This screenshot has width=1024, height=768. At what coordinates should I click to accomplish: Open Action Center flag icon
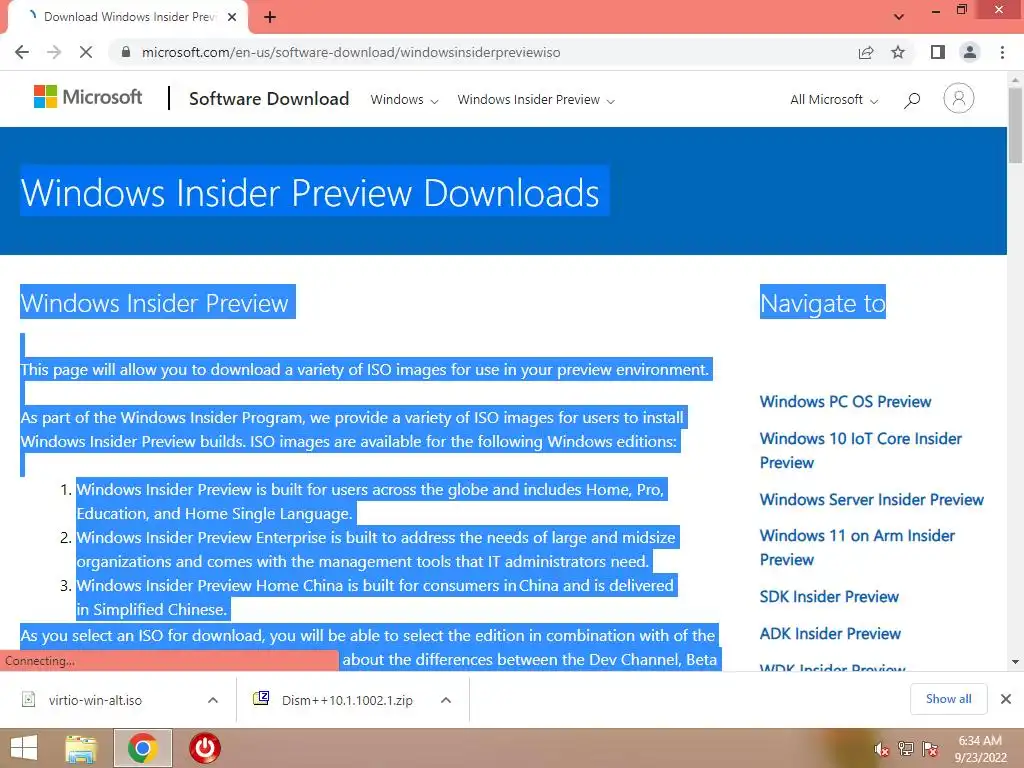click(x=930, y=748)
